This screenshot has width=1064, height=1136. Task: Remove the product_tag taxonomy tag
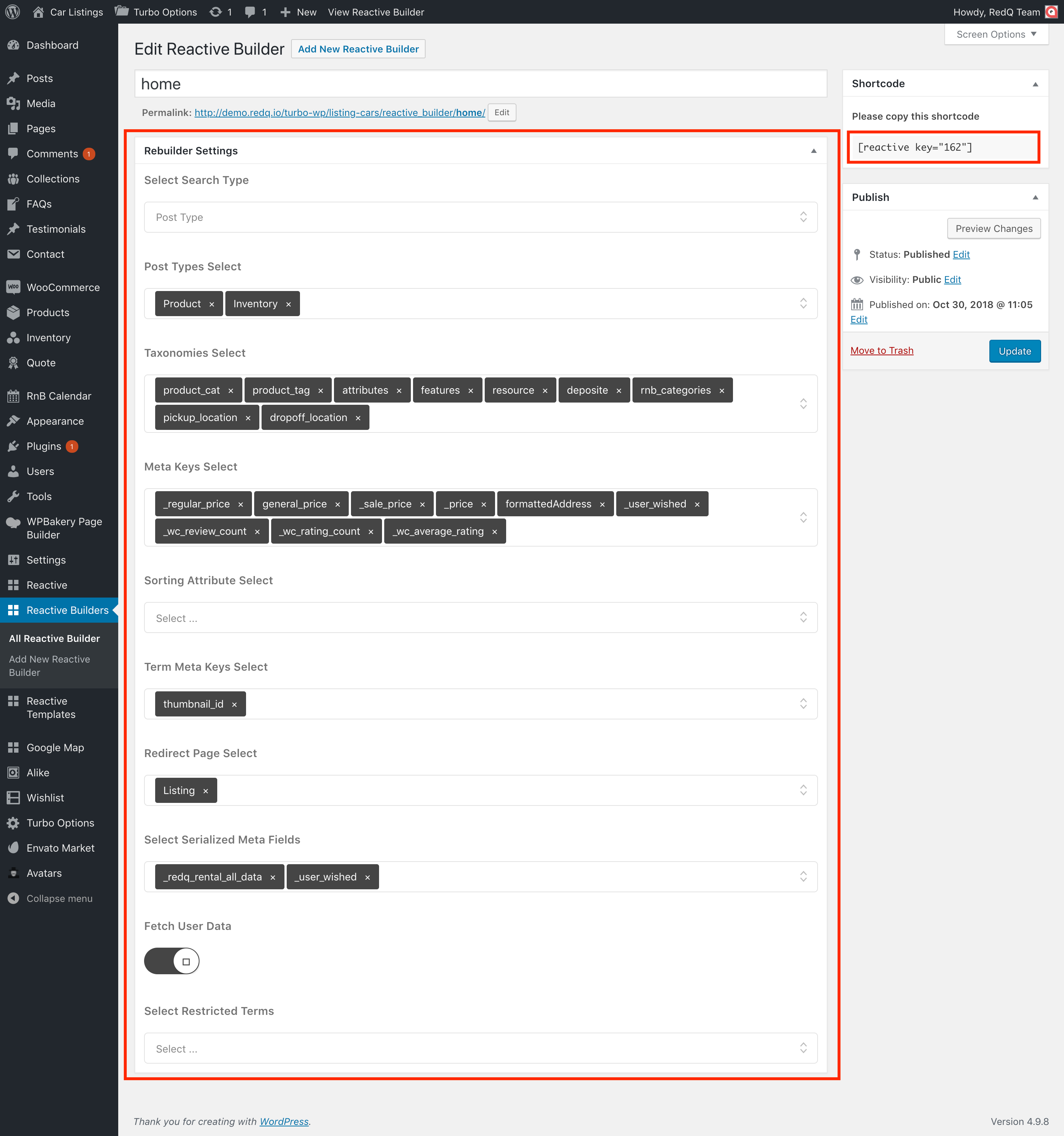tap(321, 391)
